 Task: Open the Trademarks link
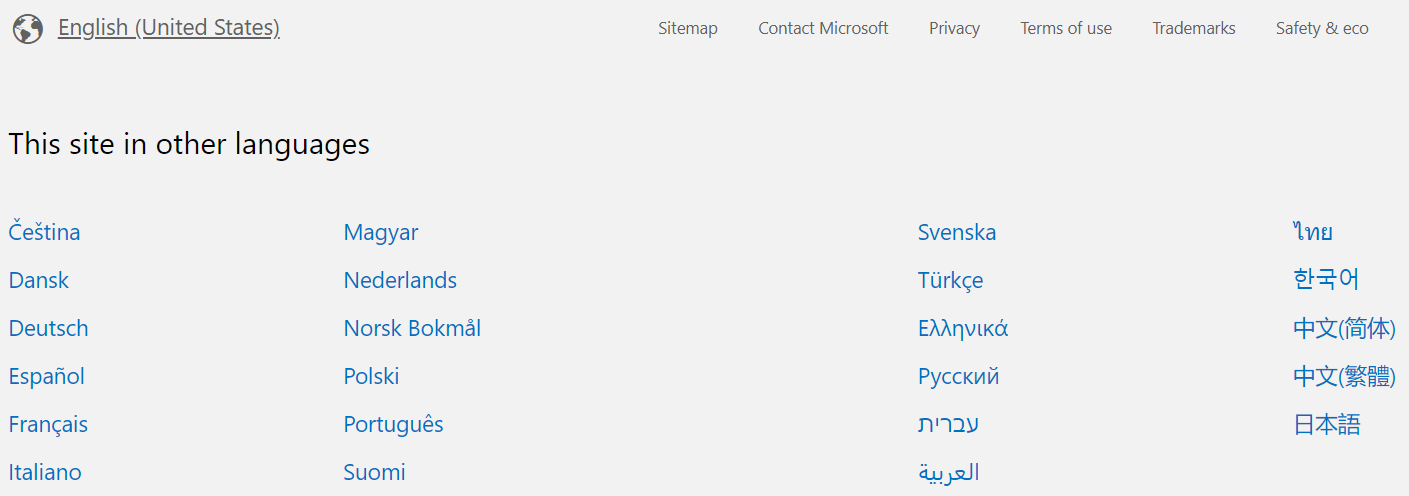coord(1194,28)
